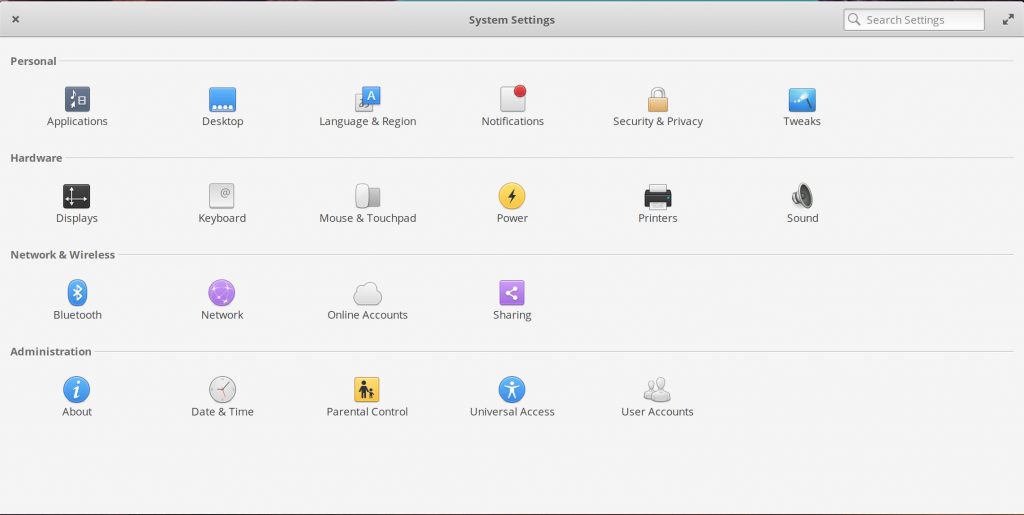Open Online Accounts cloud icon
The height and width of the screenshot is (515, 1024).
[x=368, y=294]
